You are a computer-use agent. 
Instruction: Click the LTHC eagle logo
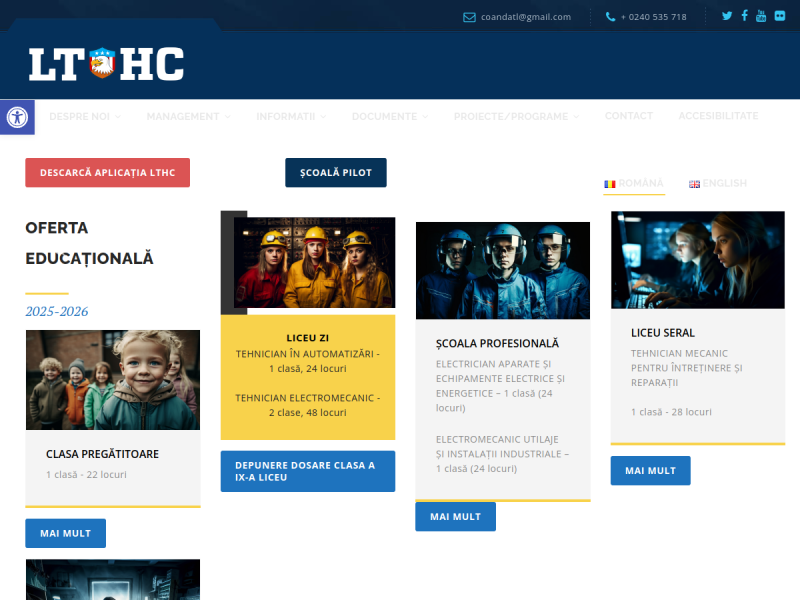click(104, 62)
